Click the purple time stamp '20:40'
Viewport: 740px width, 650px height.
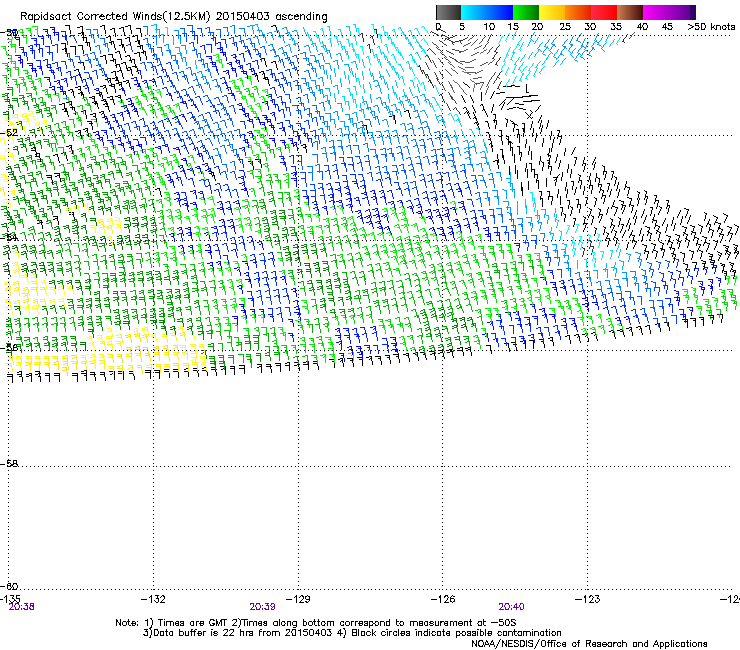click(511, 607)
